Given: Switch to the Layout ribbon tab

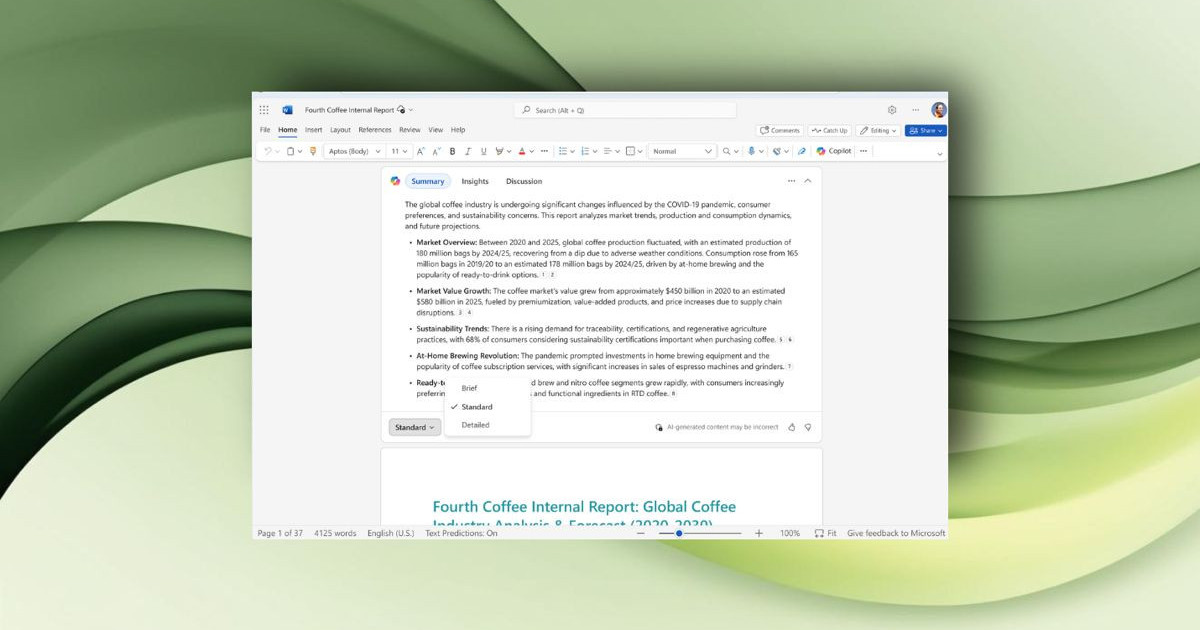Looking at the screenshot, I should coord(340,130).
